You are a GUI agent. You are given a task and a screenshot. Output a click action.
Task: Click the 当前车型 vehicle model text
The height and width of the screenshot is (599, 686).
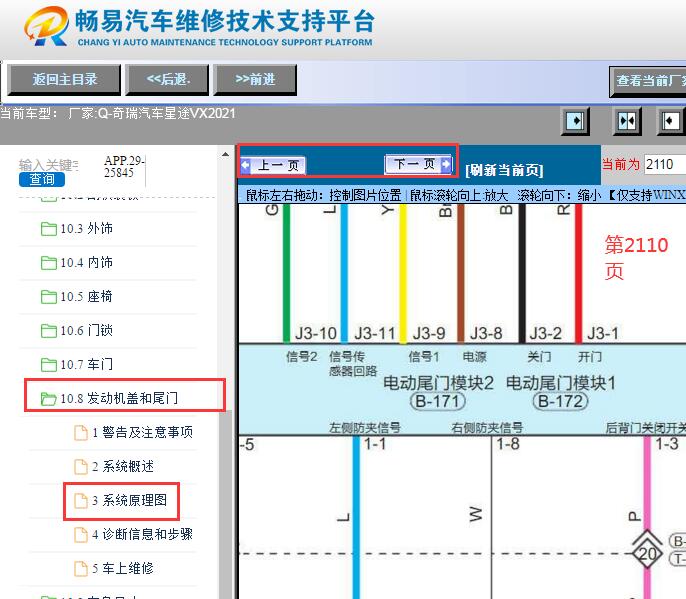(x=118, y=114)
